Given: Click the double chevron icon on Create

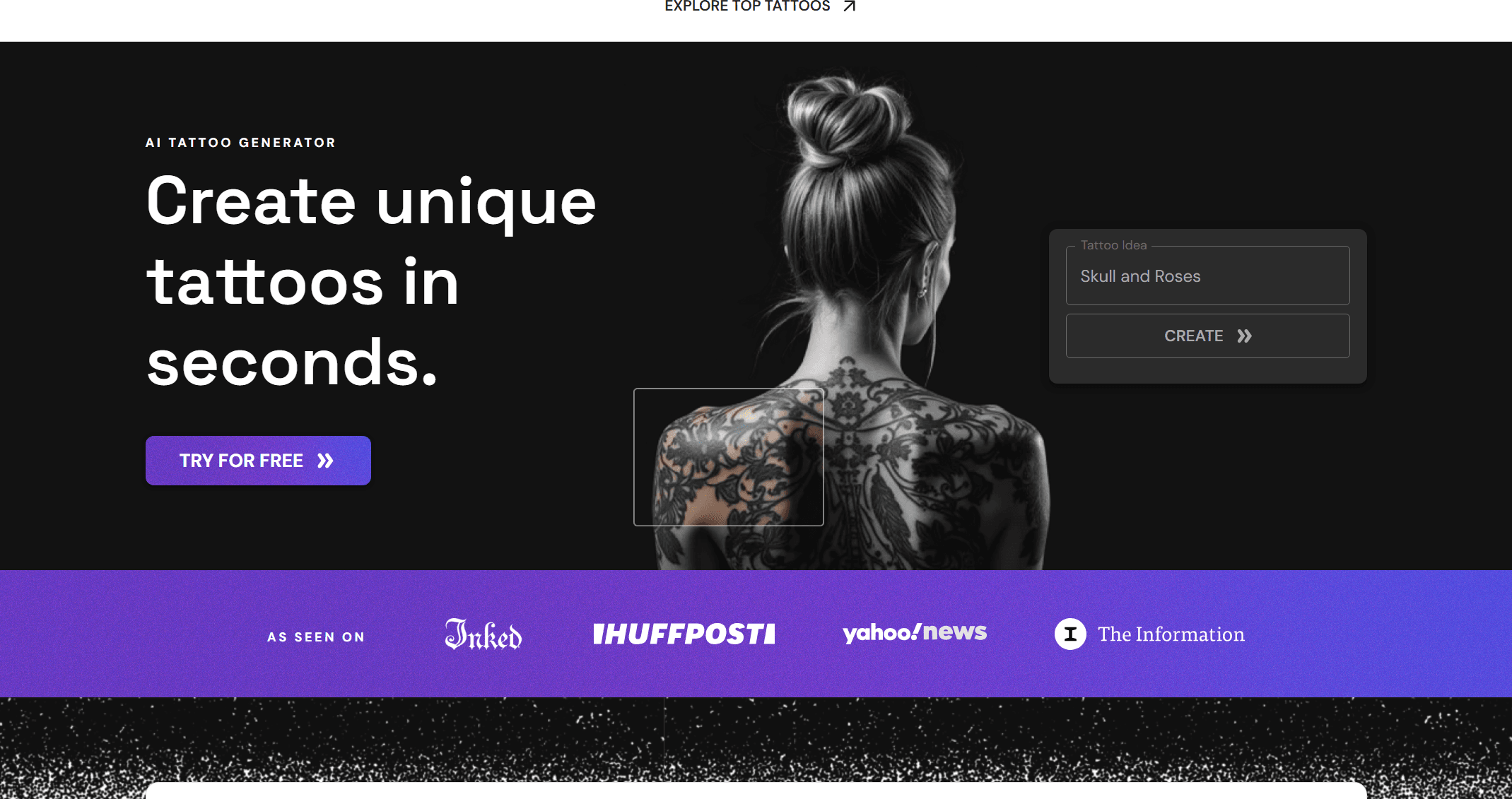Looking at the screenshot, I should pyautogui.click(x=1245, y=336).
